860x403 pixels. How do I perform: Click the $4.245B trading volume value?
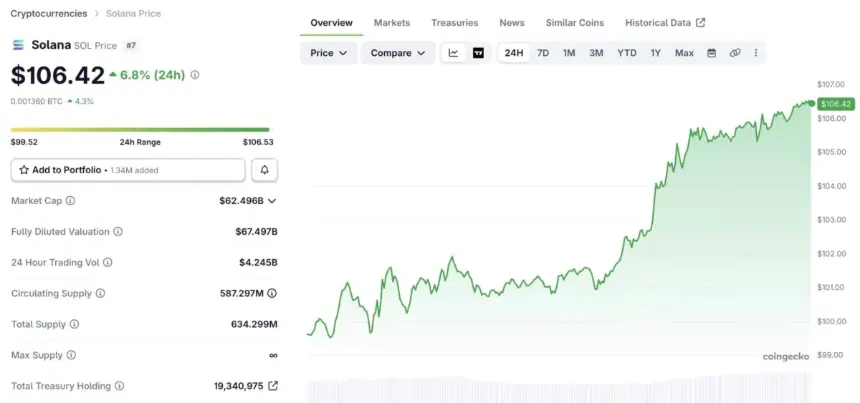pyautogui.click(x=258, y=263)
